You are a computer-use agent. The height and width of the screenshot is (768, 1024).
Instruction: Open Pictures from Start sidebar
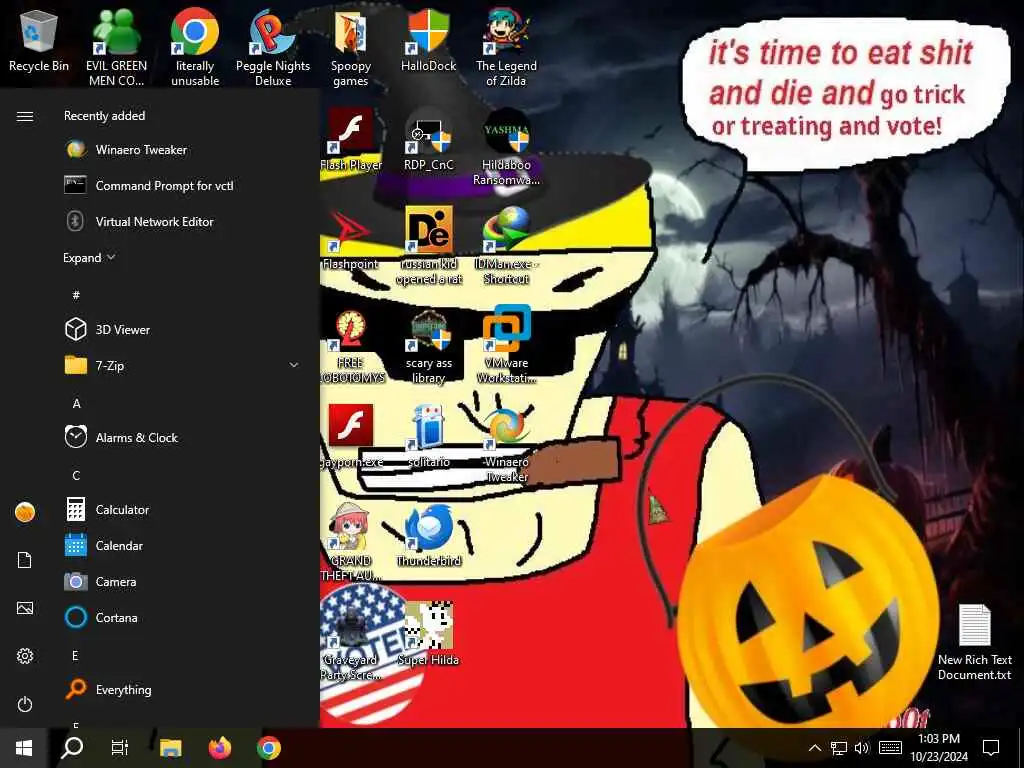tap(25, 608)
